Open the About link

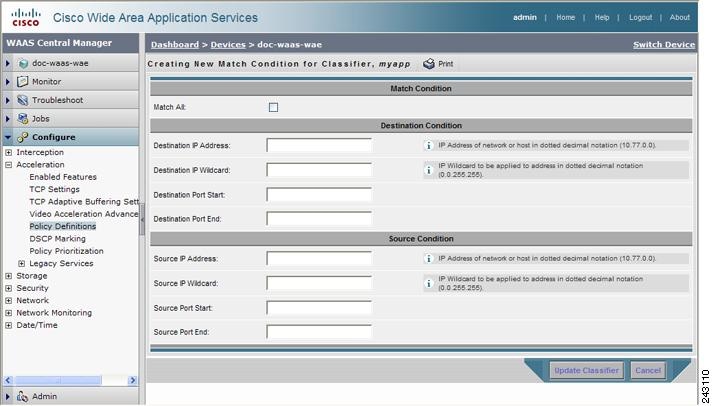point(680,17)
